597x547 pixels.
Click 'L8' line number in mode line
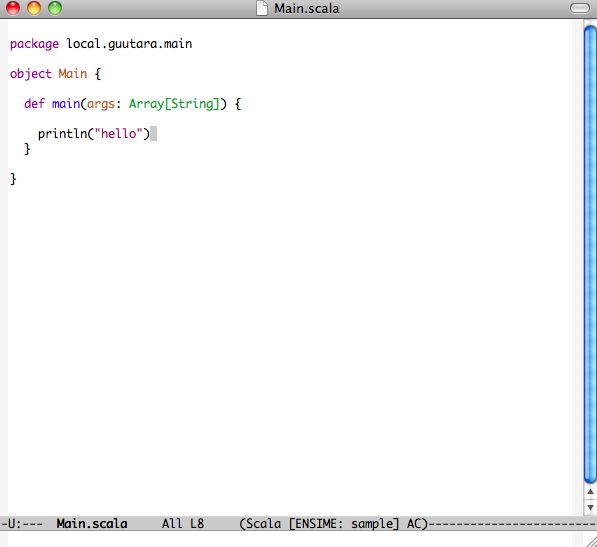pos(197,524)
